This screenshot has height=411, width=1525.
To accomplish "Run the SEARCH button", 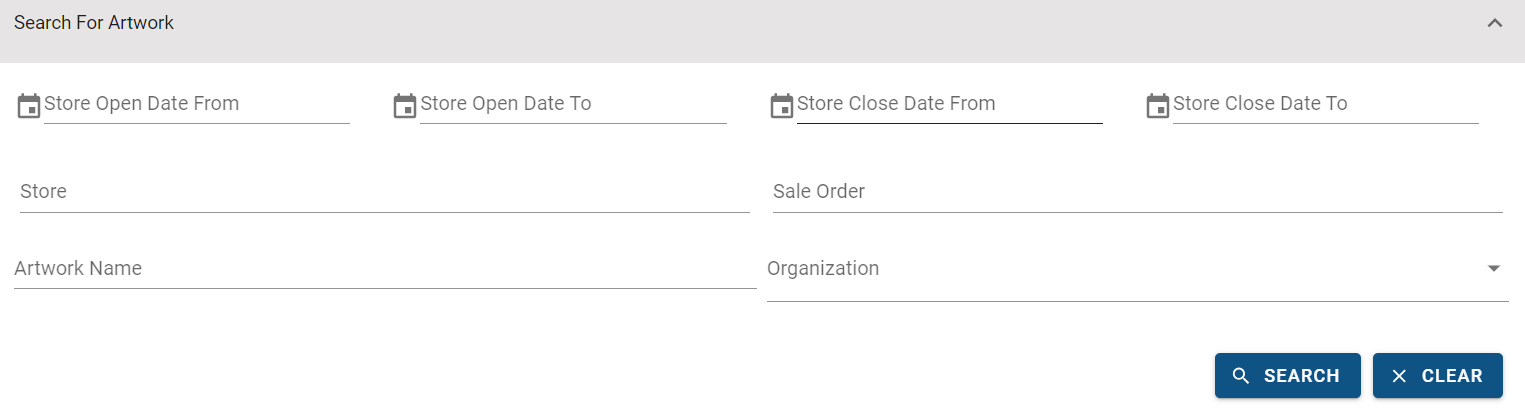I will [1288, 376].
